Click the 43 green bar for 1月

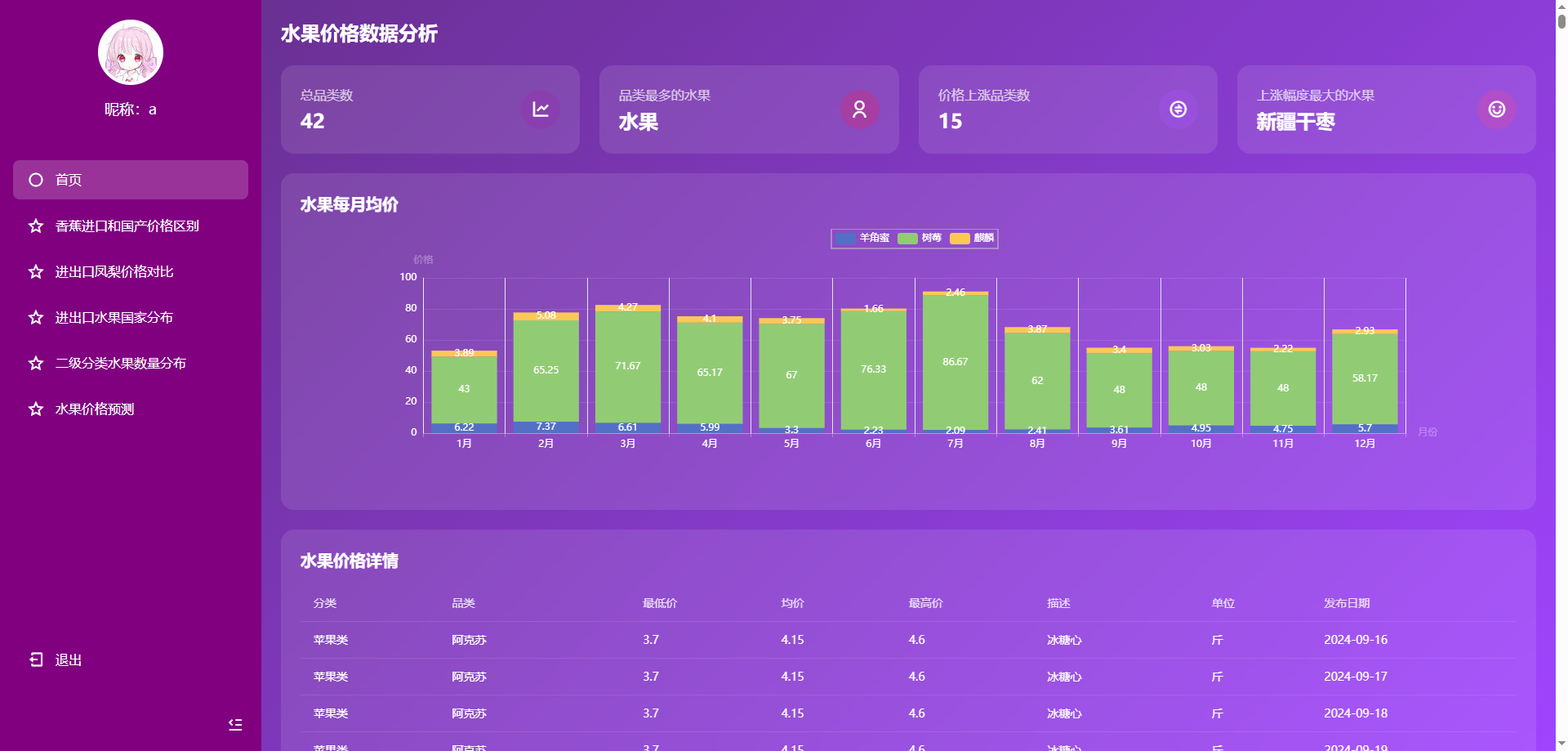[x=464, y=390]
